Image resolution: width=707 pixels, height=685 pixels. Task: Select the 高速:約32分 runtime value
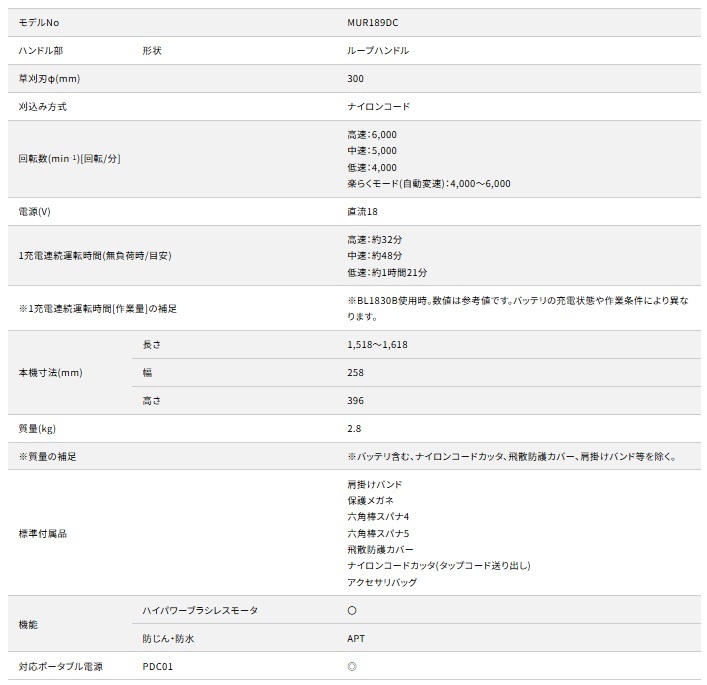[x=375, y=239]
